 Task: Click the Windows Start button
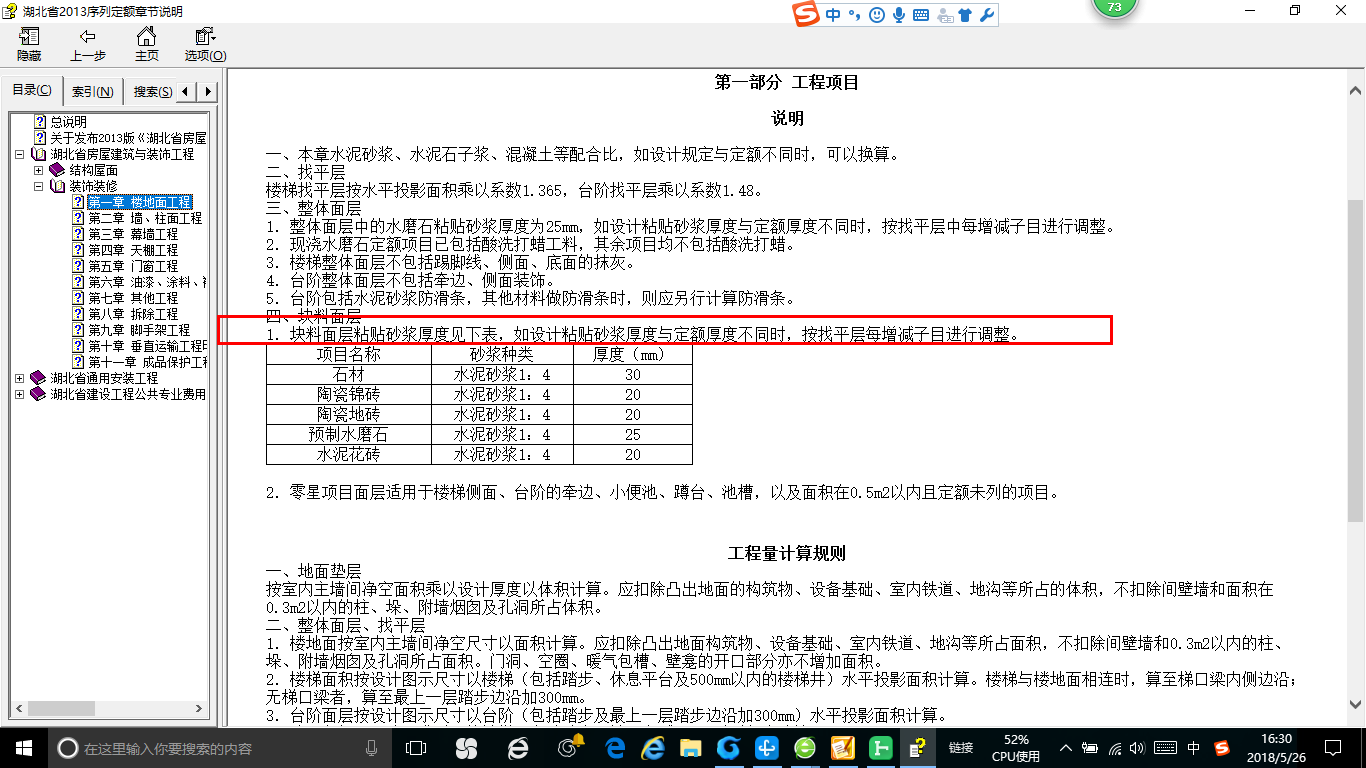click(22, 747)
